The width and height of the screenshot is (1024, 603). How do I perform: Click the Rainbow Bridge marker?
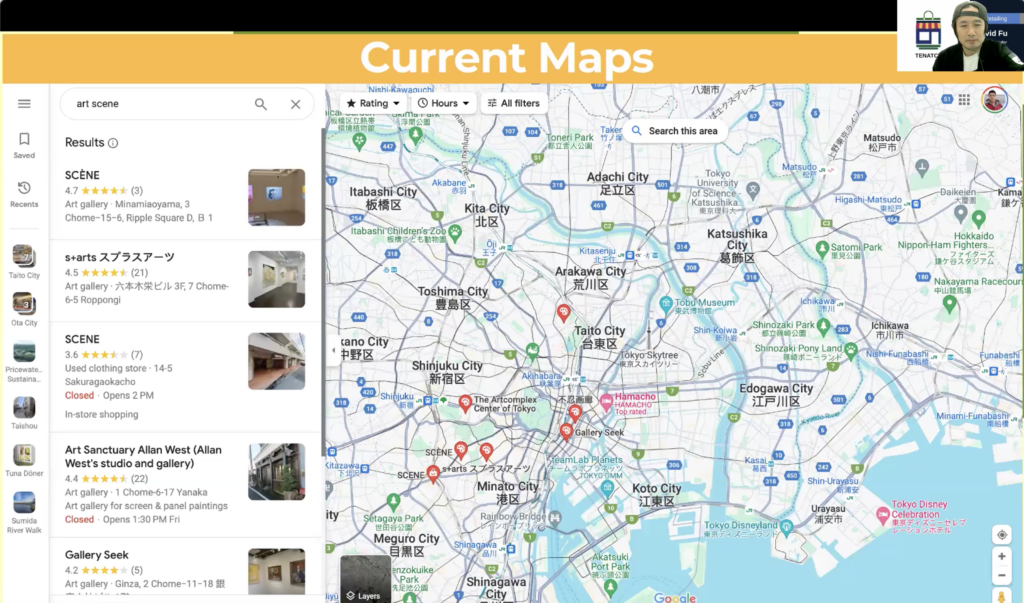point(554,518)
